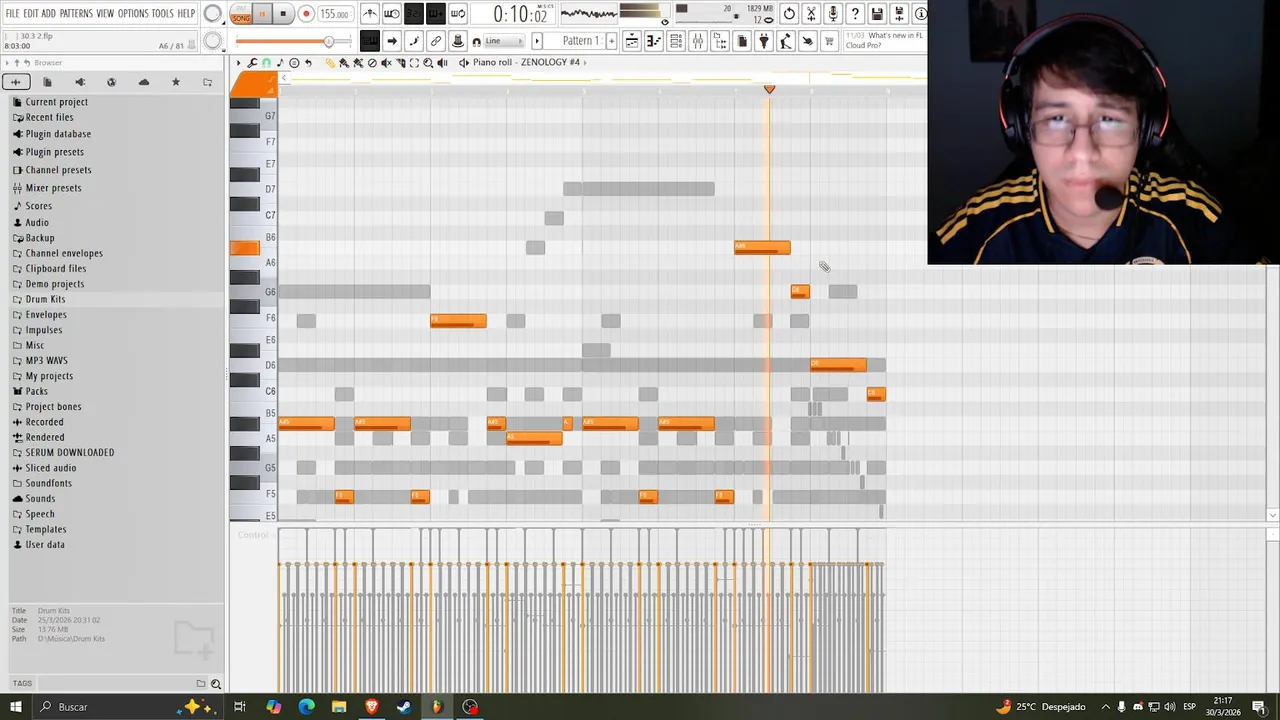
Task: Open the render/export audio icon
Action: tap(899, 14)
